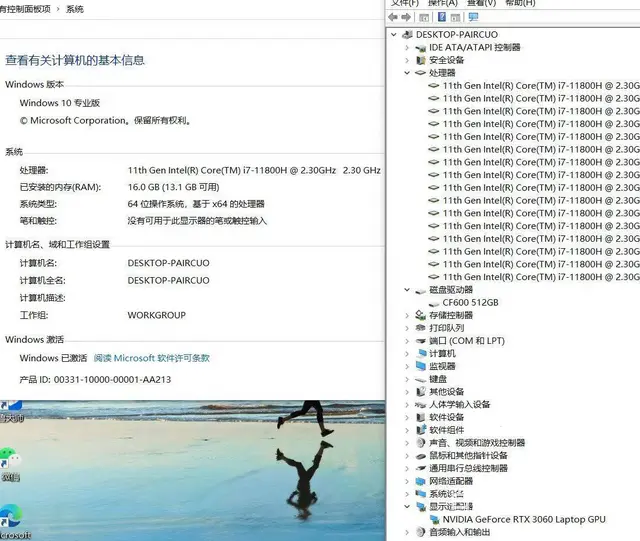Expand the 计算机 node

pos(407,354)
